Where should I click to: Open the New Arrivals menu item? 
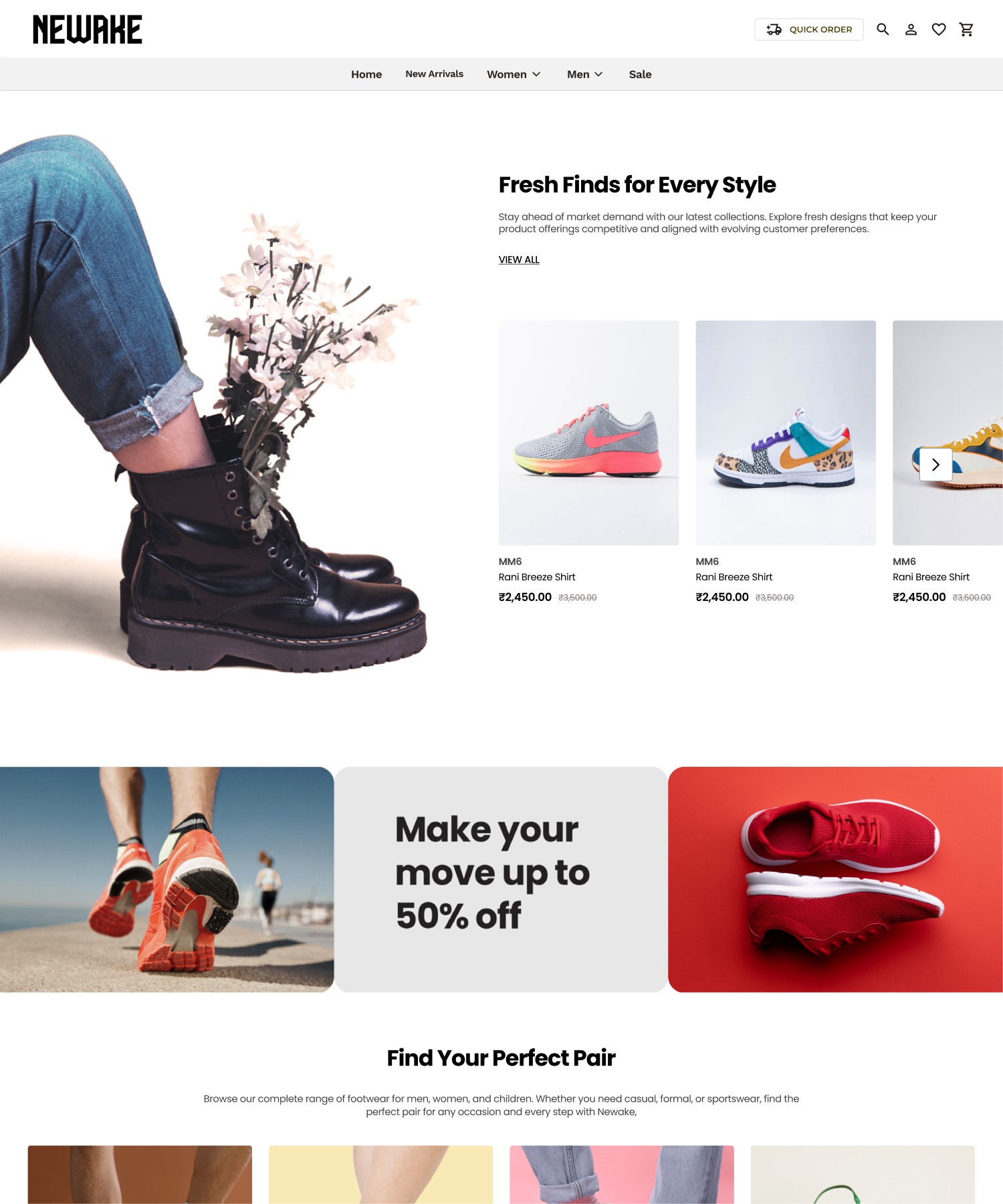(435, 74)
